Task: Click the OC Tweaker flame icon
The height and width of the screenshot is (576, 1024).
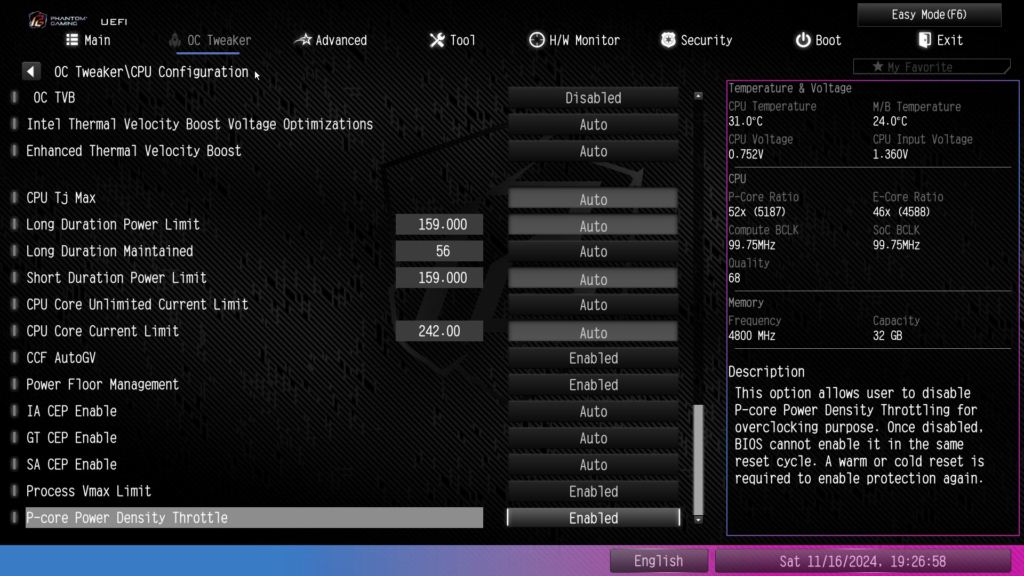Action: point(174,40)
